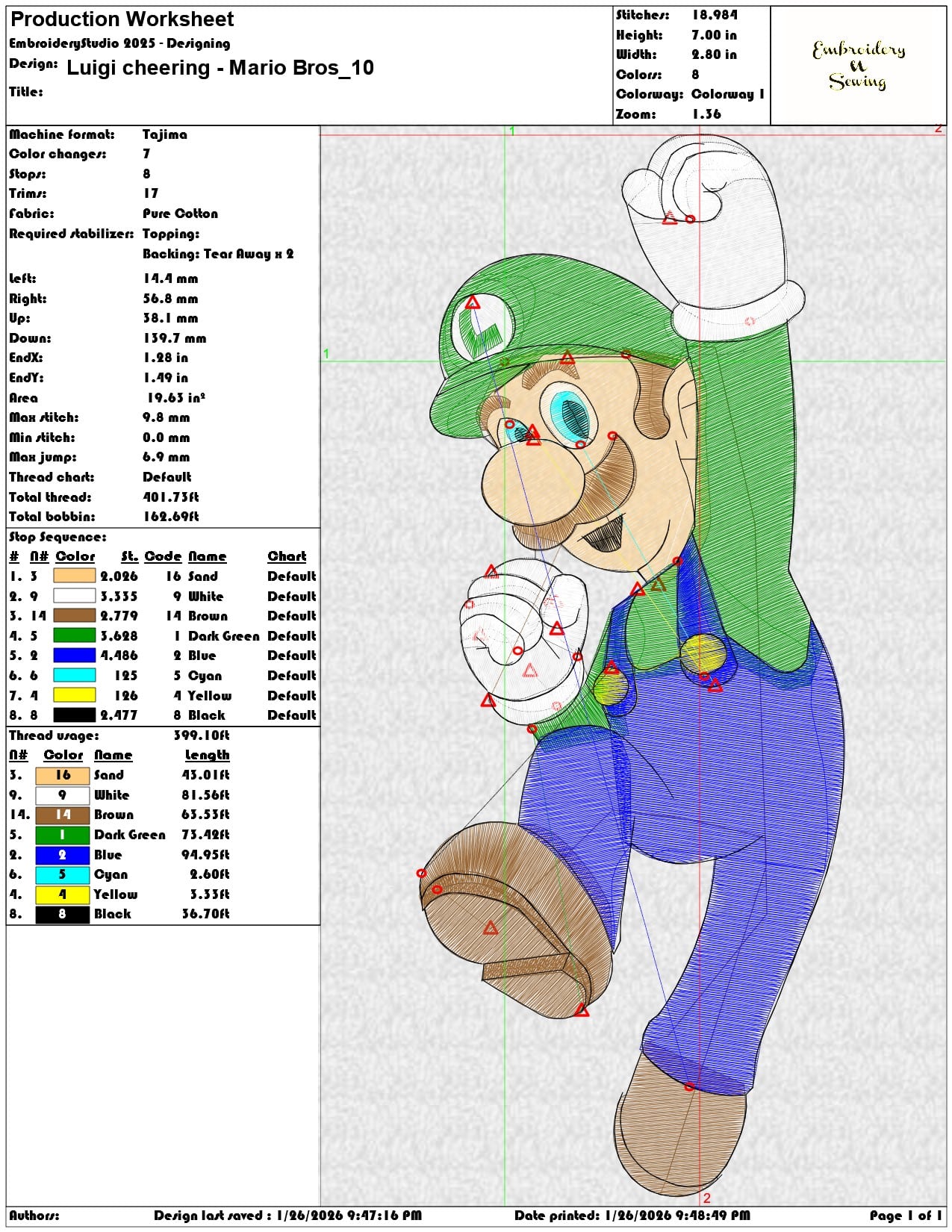
Task: Select the Right value 56.8 mm
Action: [171, 299]
